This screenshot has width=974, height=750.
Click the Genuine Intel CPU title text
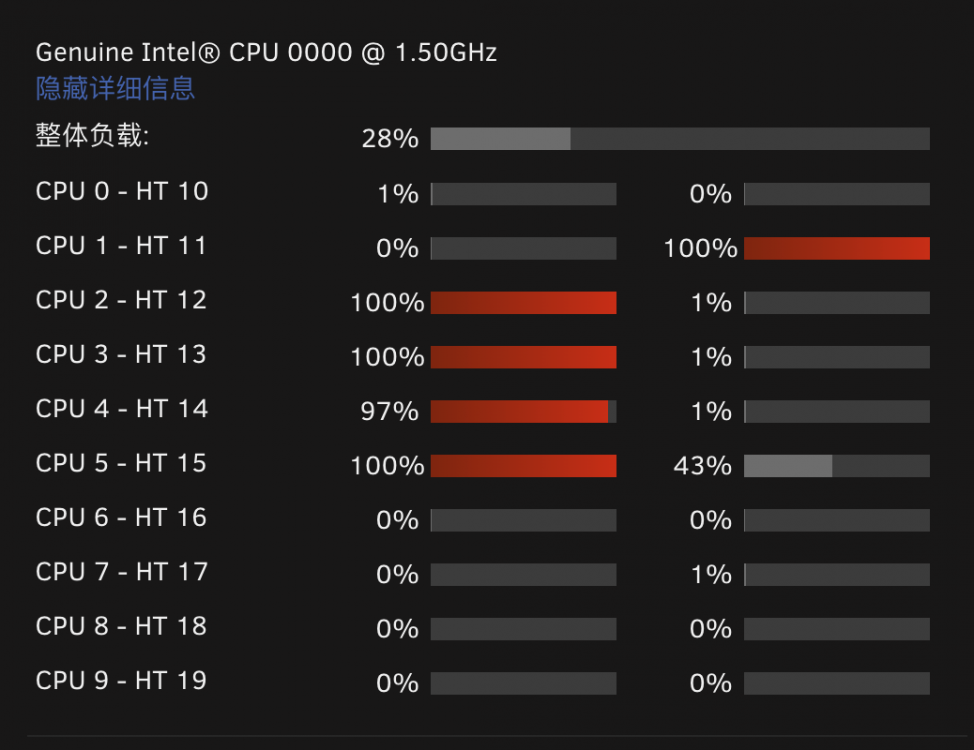[x=266, y=52]
